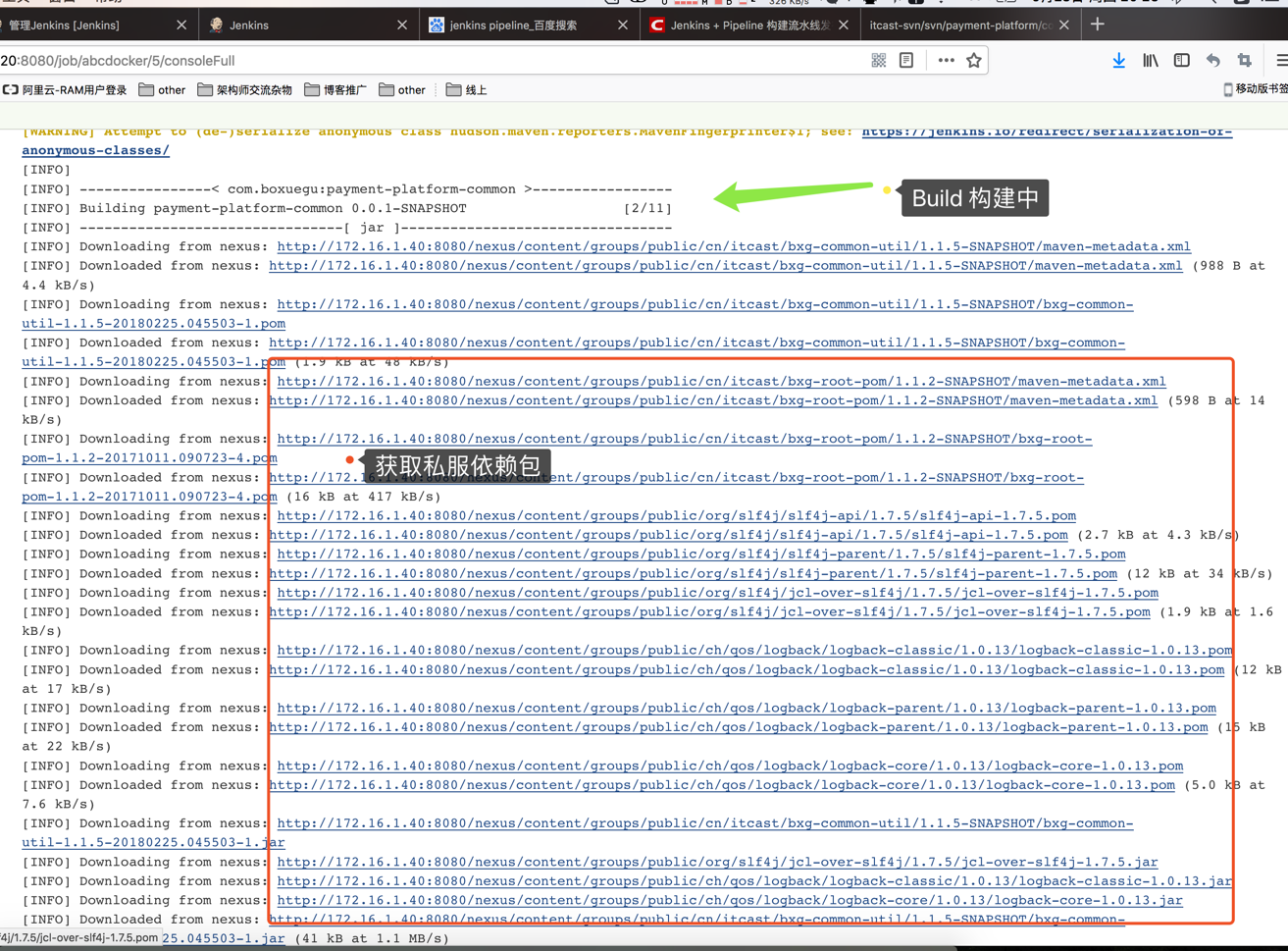Open the Firefox hamburger menu
This screenshot has width=1288, height=951.
1281,61
